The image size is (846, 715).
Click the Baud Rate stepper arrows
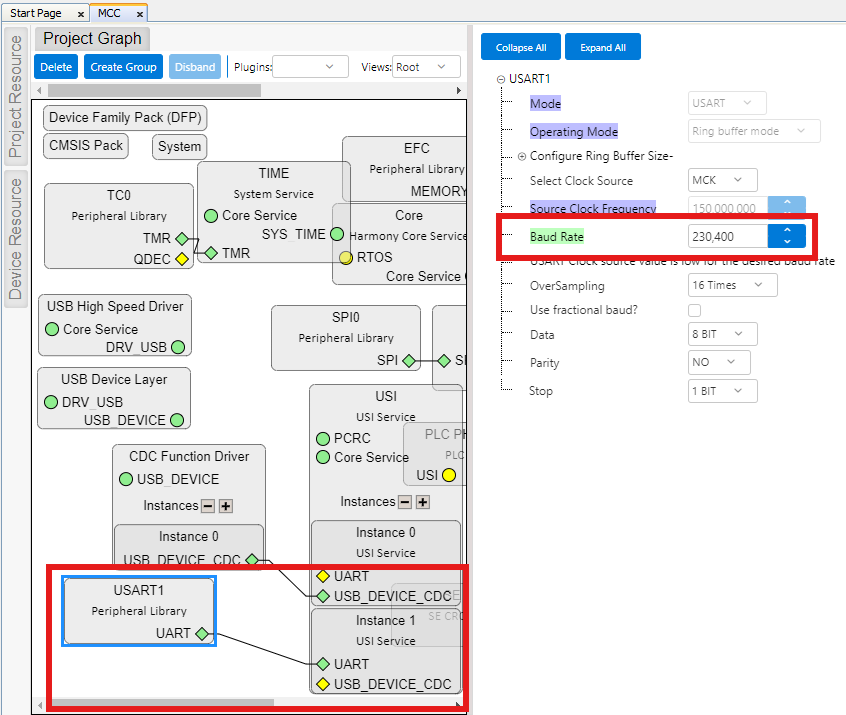coord(787,237)
